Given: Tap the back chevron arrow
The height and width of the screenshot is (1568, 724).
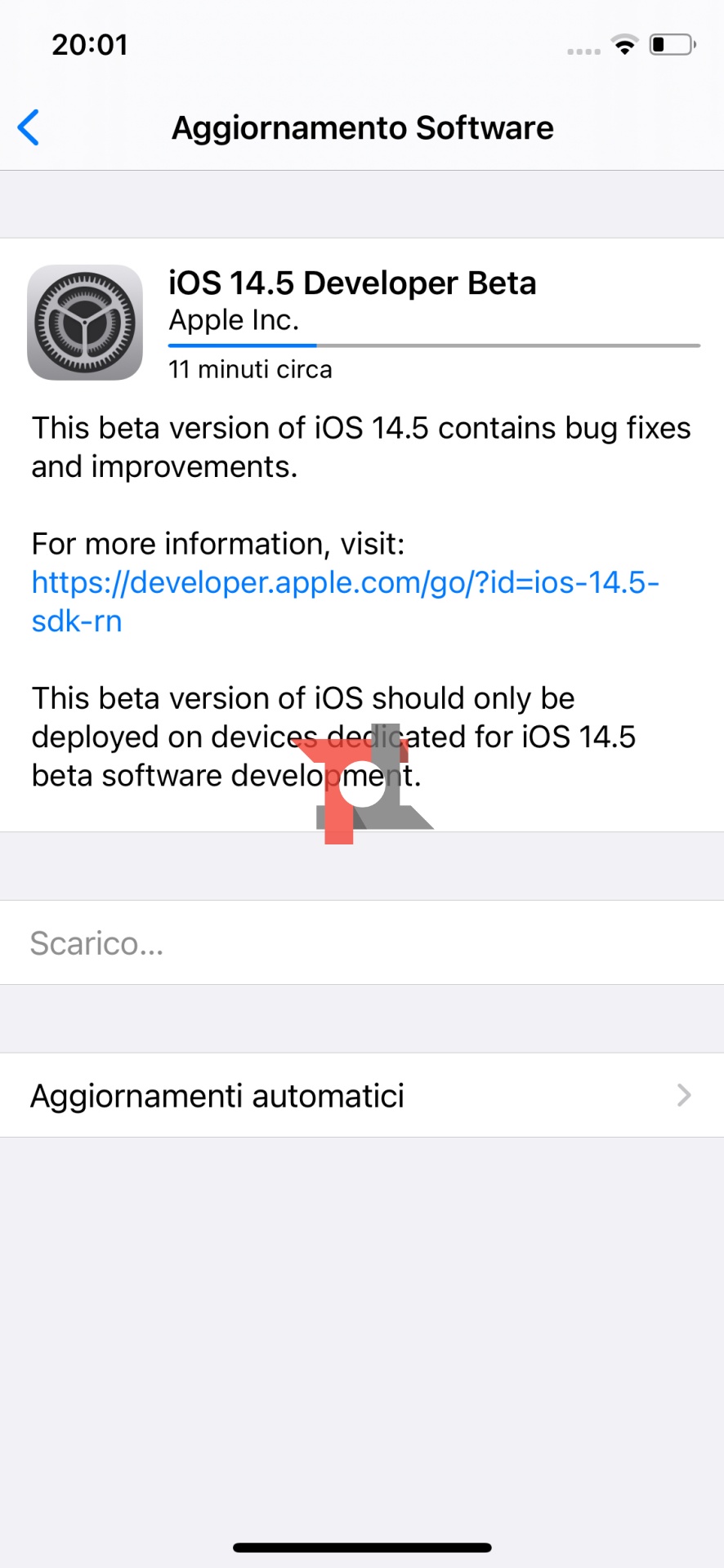Looking at the screenshot, I should tap(29, 128).
